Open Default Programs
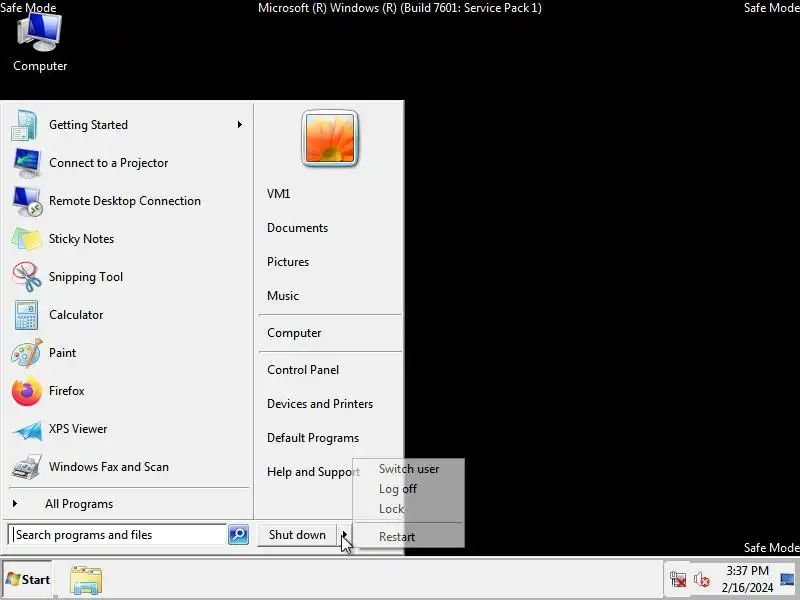The height and width of the screenshot is (600, 800). pyautogui.click(x=313, y=438)
